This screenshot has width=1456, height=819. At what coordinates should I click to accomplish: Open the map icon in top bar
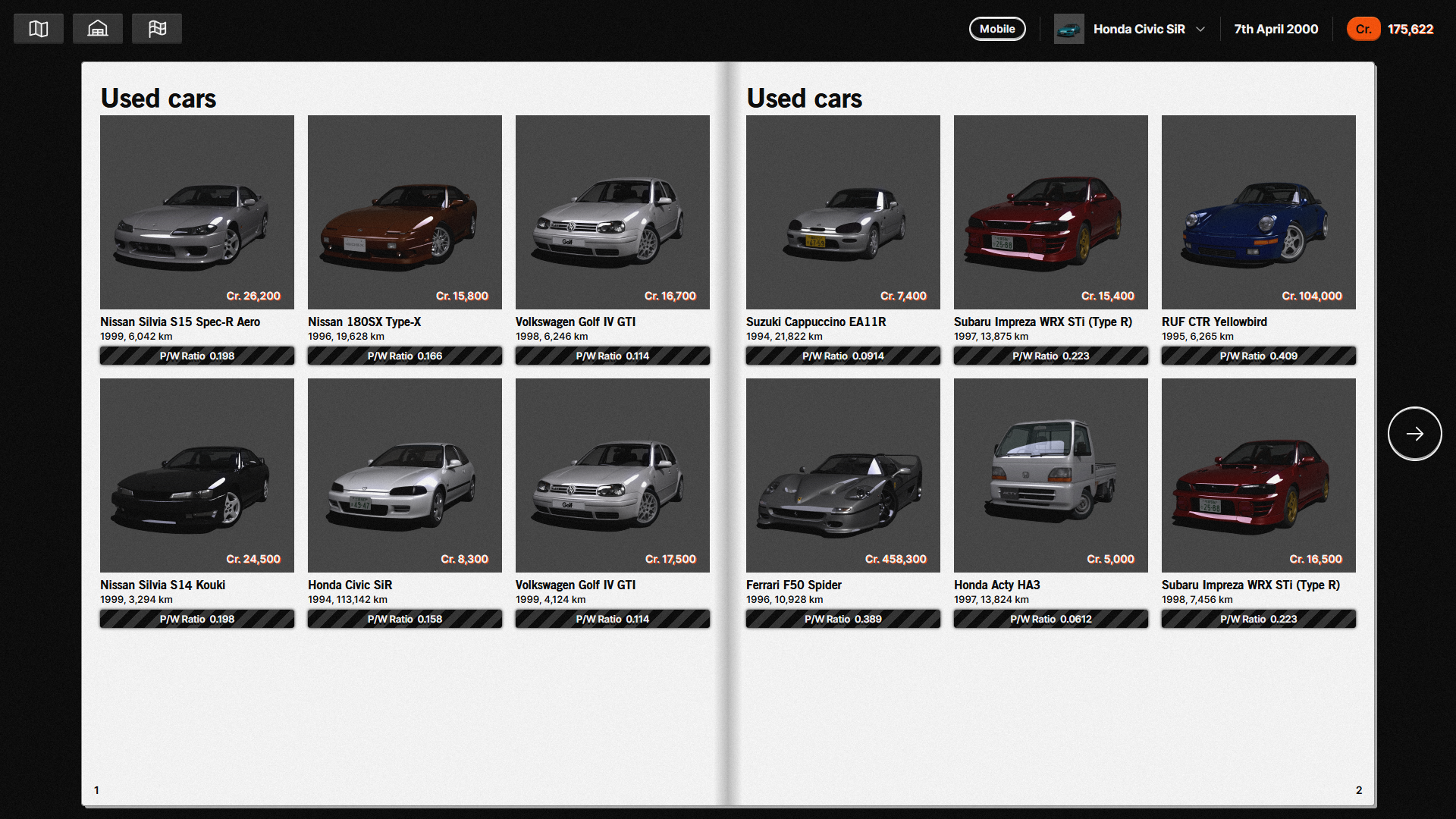39,29
